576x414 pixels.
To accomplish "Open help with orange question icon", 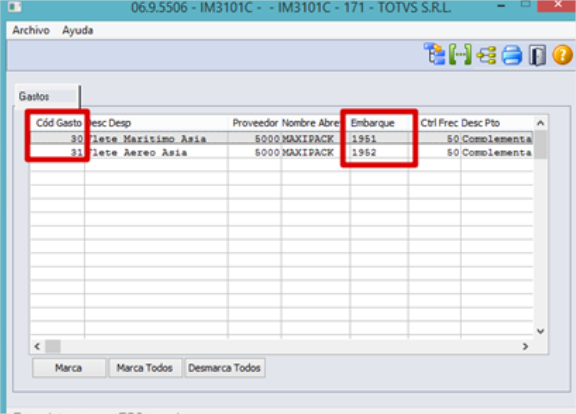I will 562,55.
